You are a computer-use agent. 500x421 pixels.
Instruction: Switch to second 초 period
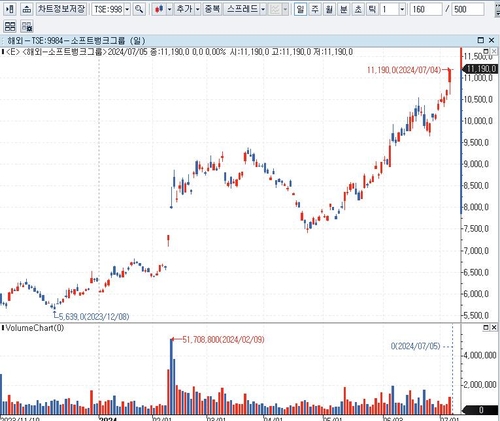coord(358,9)
